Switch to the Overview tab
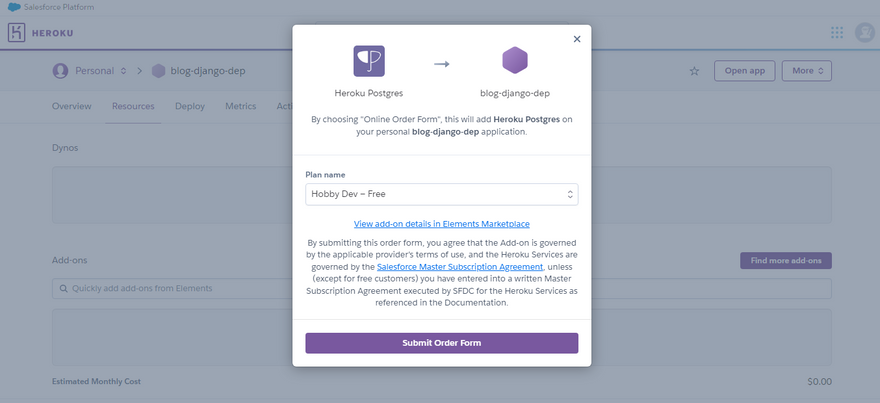 (72, 106)
